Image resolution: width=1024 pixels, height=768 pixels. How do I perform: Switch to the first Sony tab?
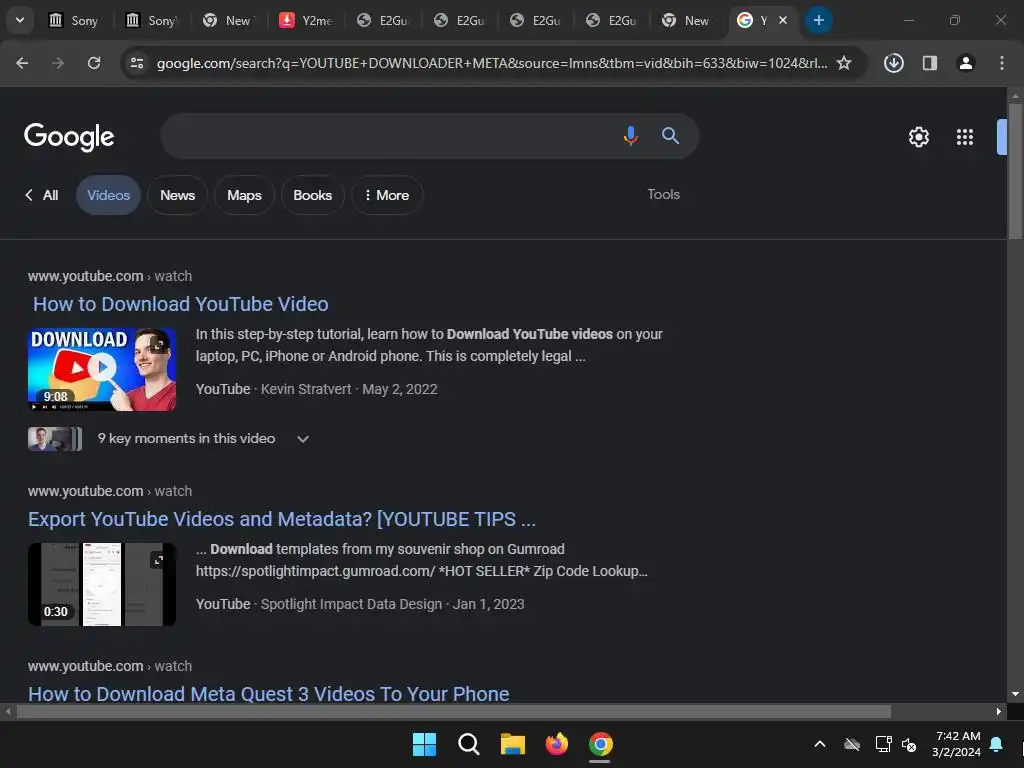point(74,20)
